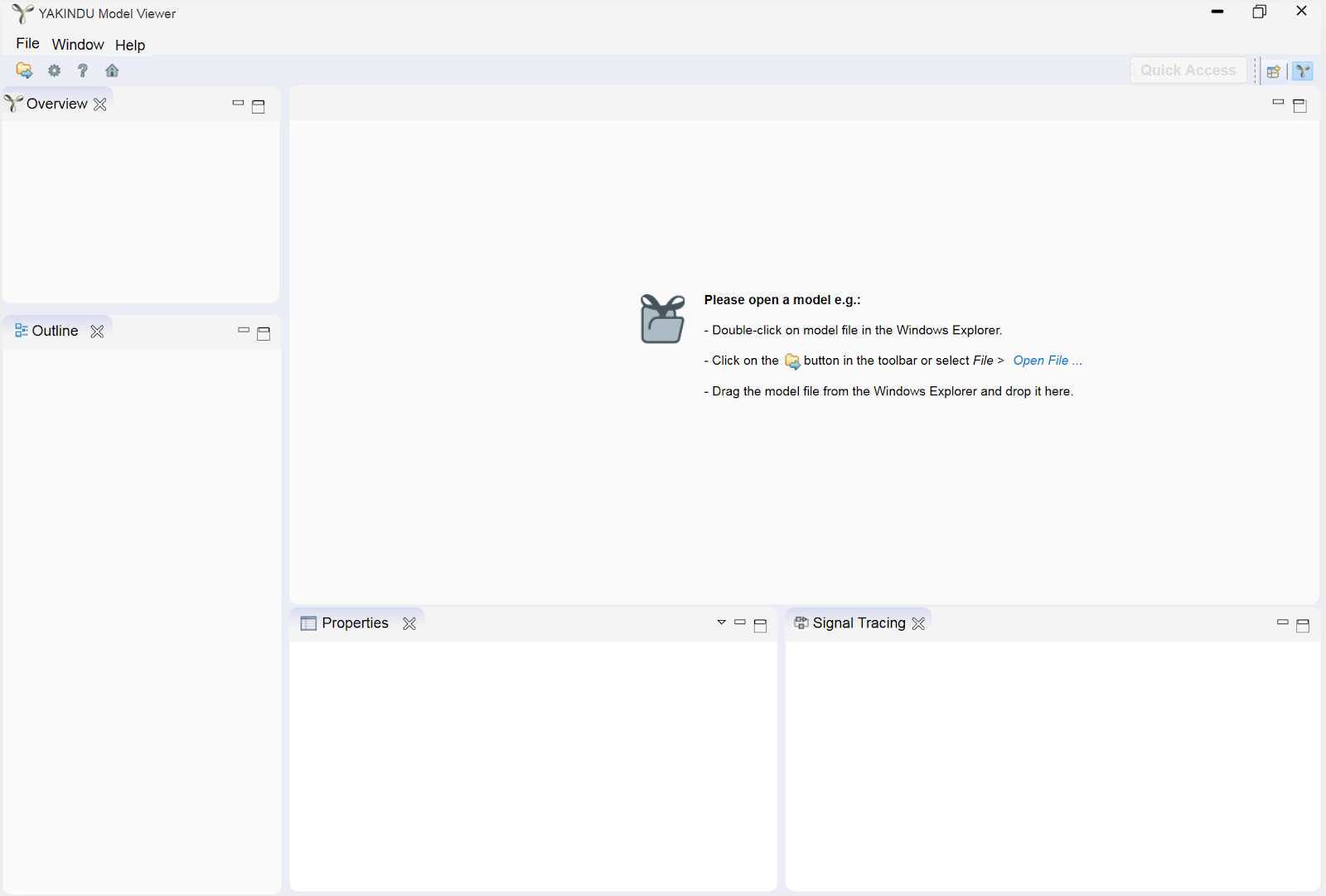Minimize the Properties panel

740,622
